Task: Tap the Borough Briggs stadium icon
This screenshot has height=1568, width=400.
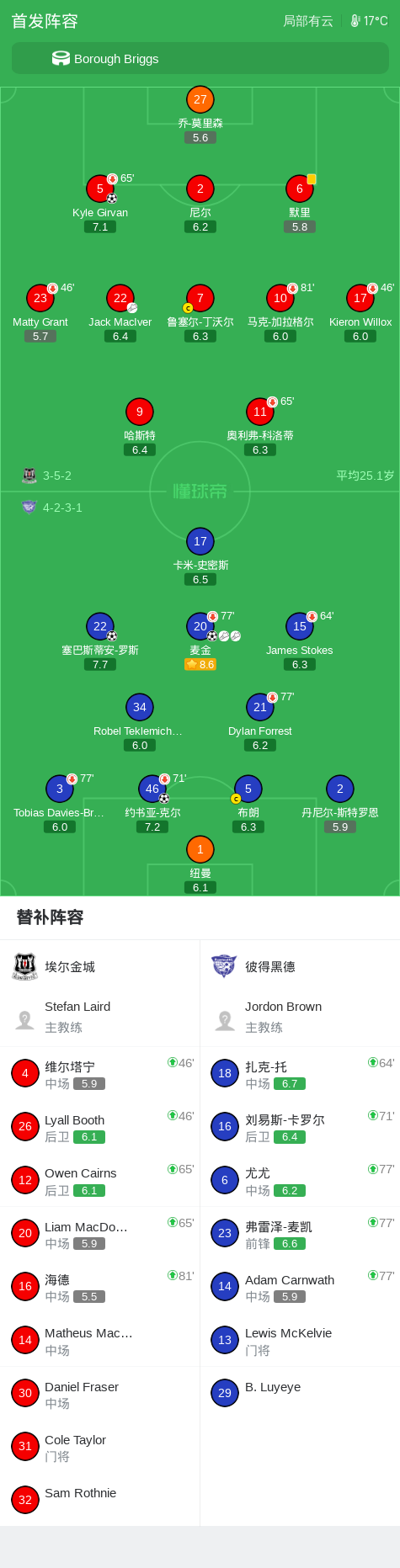Action: 61,58
